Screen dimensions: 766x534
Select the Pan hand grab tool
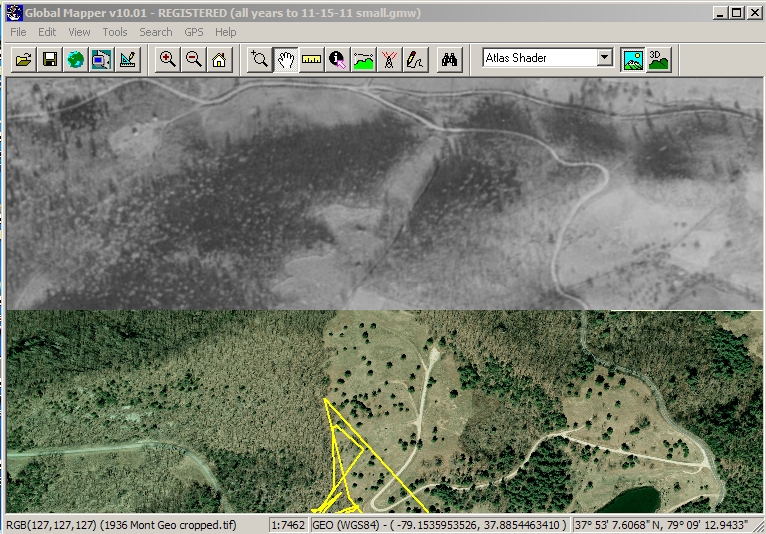pos(286,60)
